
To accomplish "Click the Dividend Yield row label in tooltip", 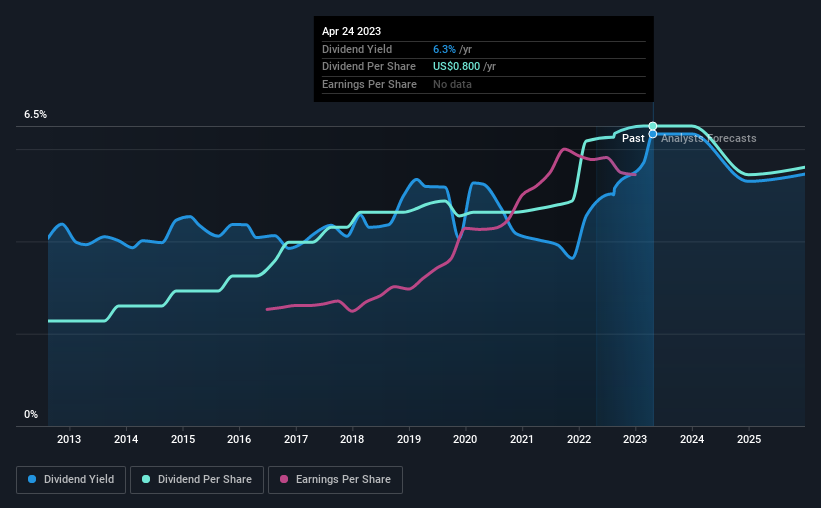I will [357, 49].
